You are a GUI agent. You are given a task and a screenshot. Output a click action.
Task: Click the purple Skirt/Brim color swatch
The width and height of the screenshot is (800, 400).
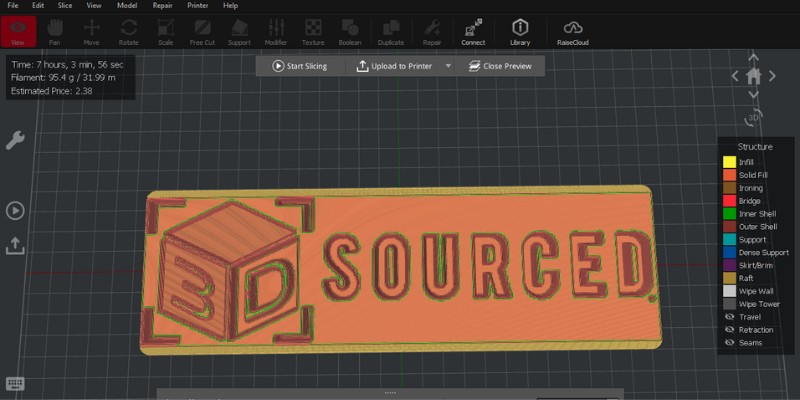point(730,265)
